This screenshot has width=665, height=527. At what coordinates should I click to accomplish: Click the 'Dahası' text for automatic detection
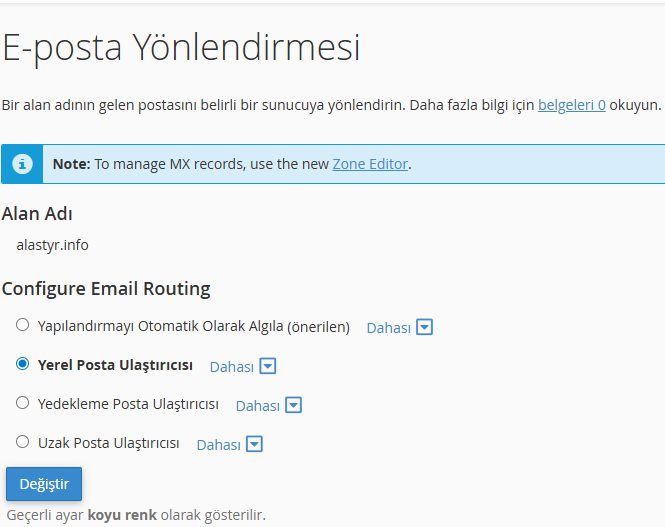point(388,327)
